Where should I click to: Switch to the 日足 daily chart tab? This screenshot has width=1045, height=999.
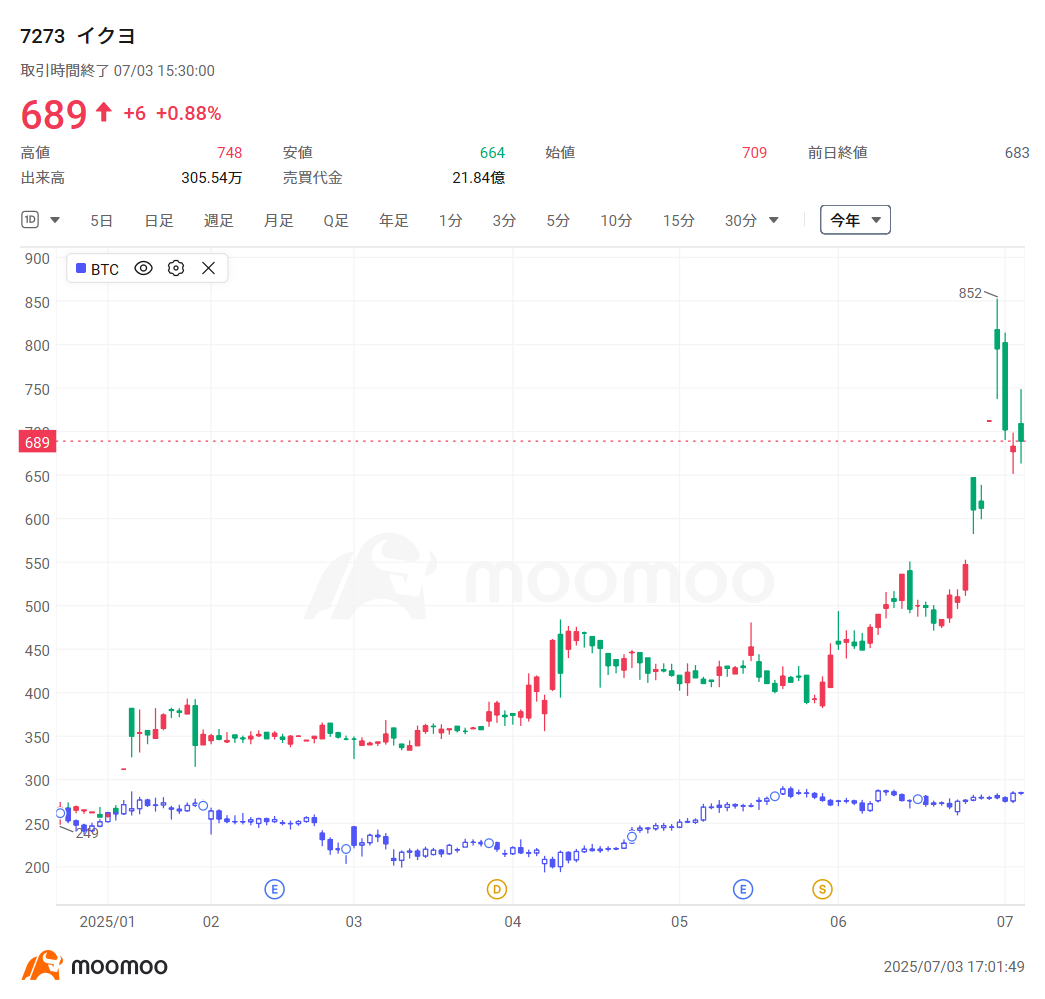[158, 220]
